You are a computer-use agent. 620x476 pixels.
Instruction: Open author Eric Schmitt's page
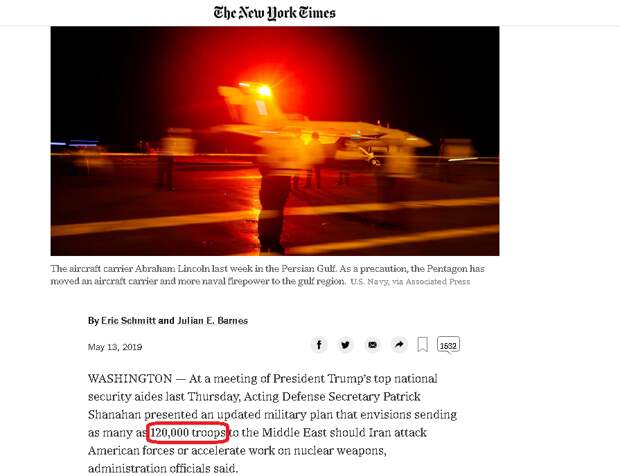point(129,321)
